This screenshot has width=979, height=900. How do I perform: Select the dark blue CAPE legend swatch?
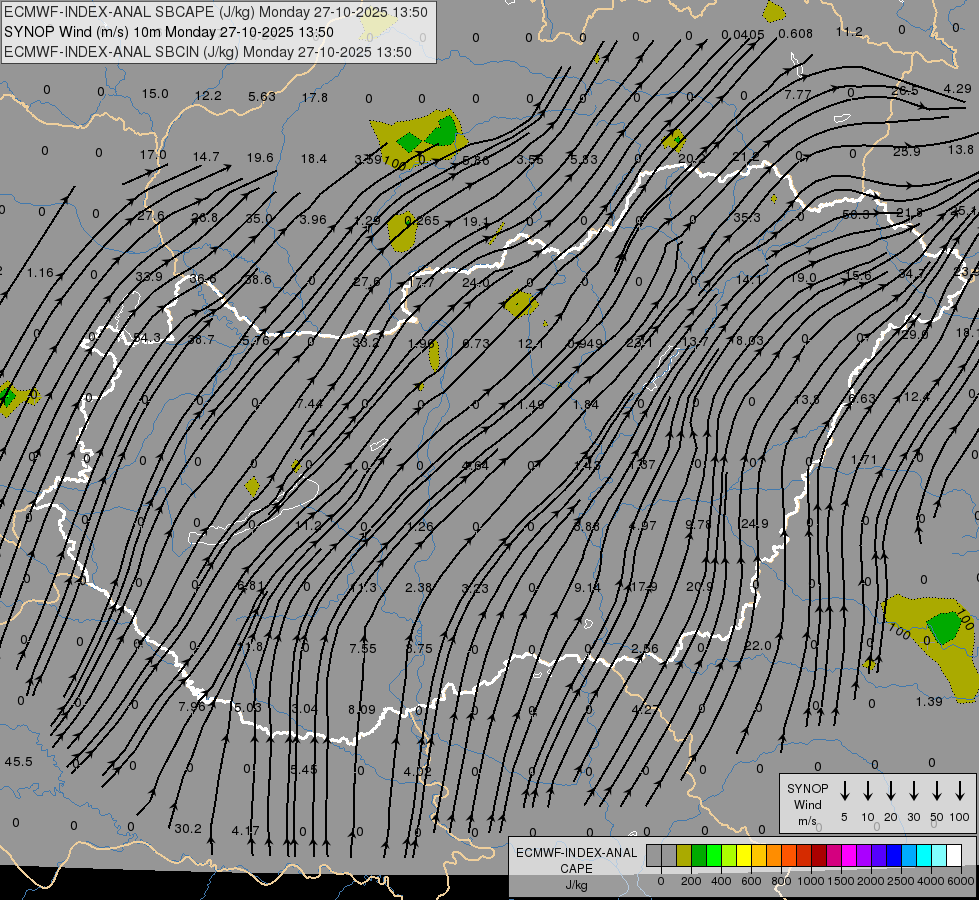point(894,856)
